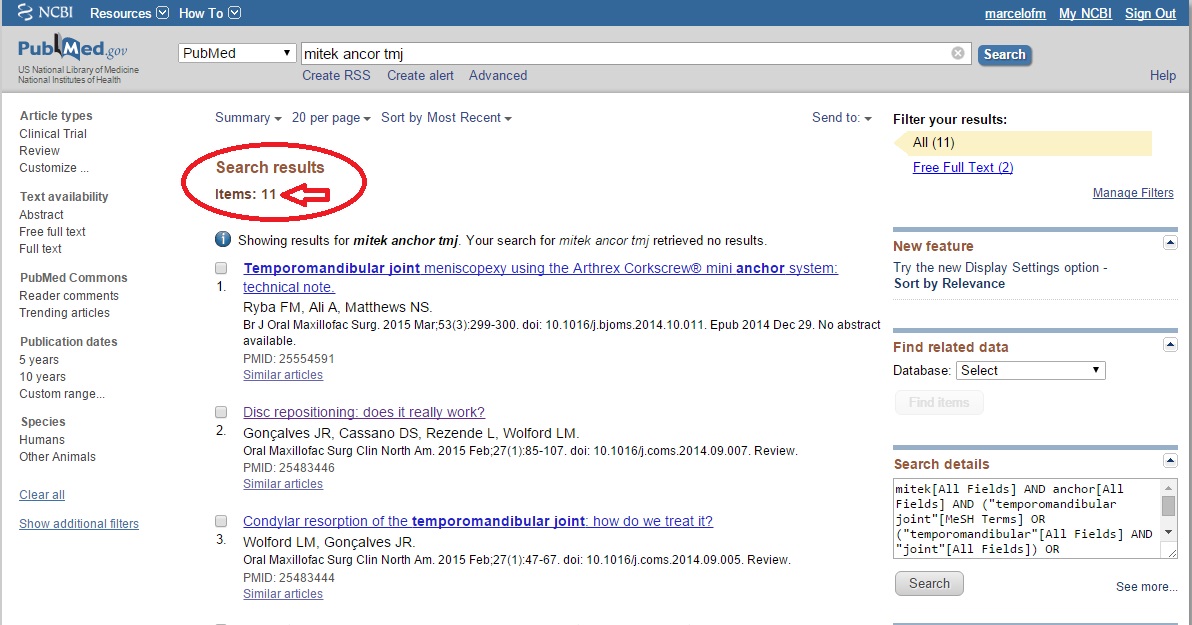Image resolution: width=1192 pixels, height=625 pixels.
Task: Open the related data Database Select dropdown
Action: click(1030, 370)
